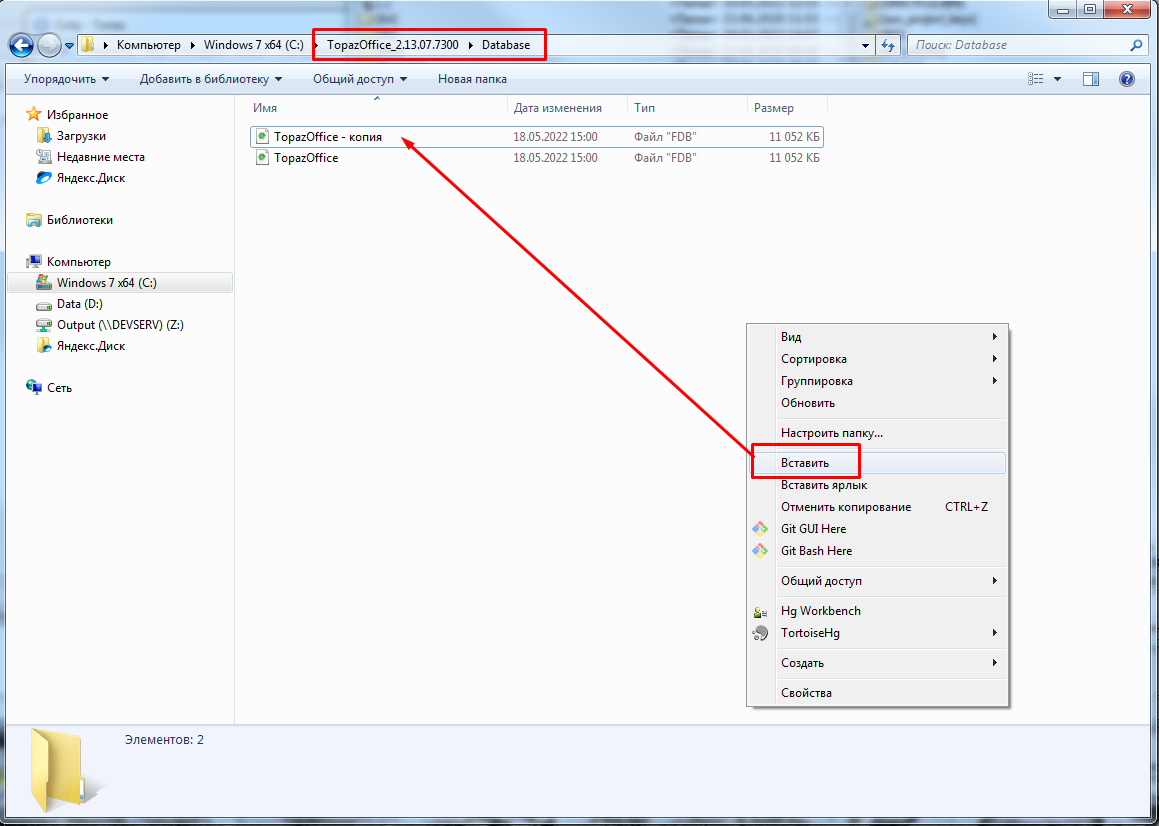Click Библиотеки in navigation pane
Image resolution: width=1159 pixels, height=826 pixels.
80,220
